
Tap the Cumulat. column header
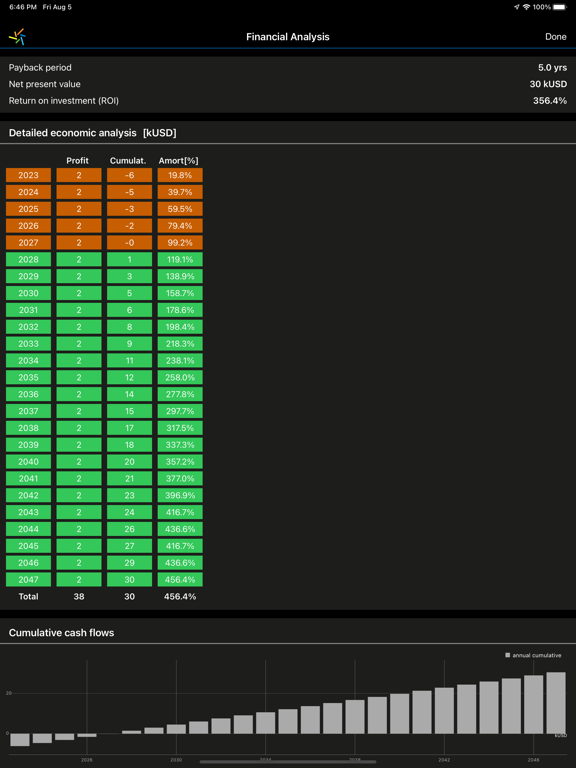click(128, 161)
